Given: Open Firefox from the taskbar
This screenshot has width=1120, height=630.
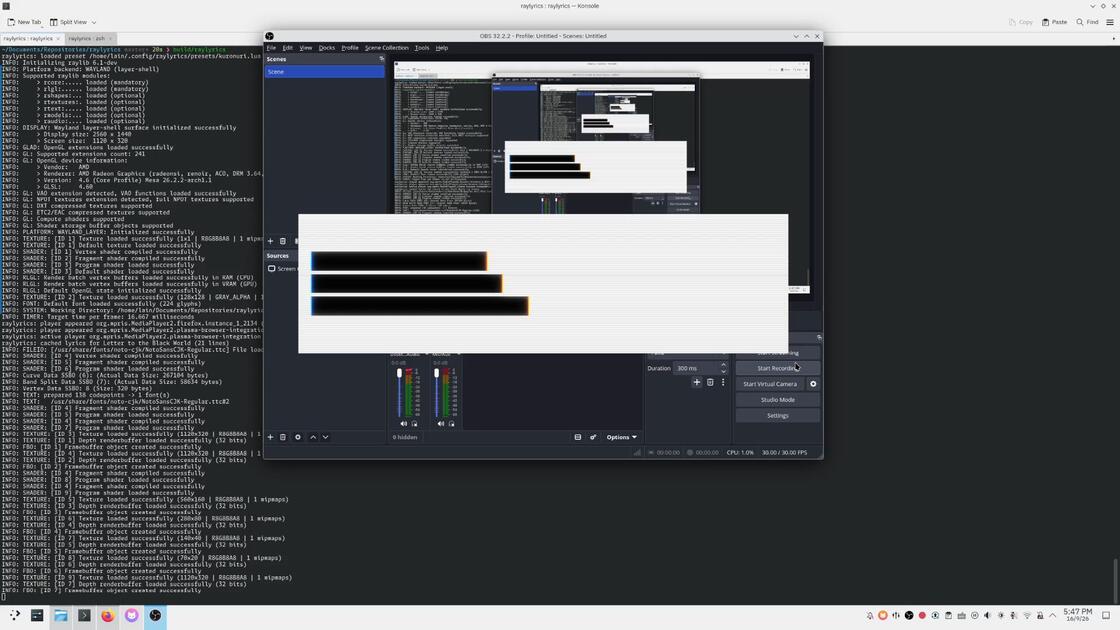Looking at the screenshot, I should tap(108, 616).
